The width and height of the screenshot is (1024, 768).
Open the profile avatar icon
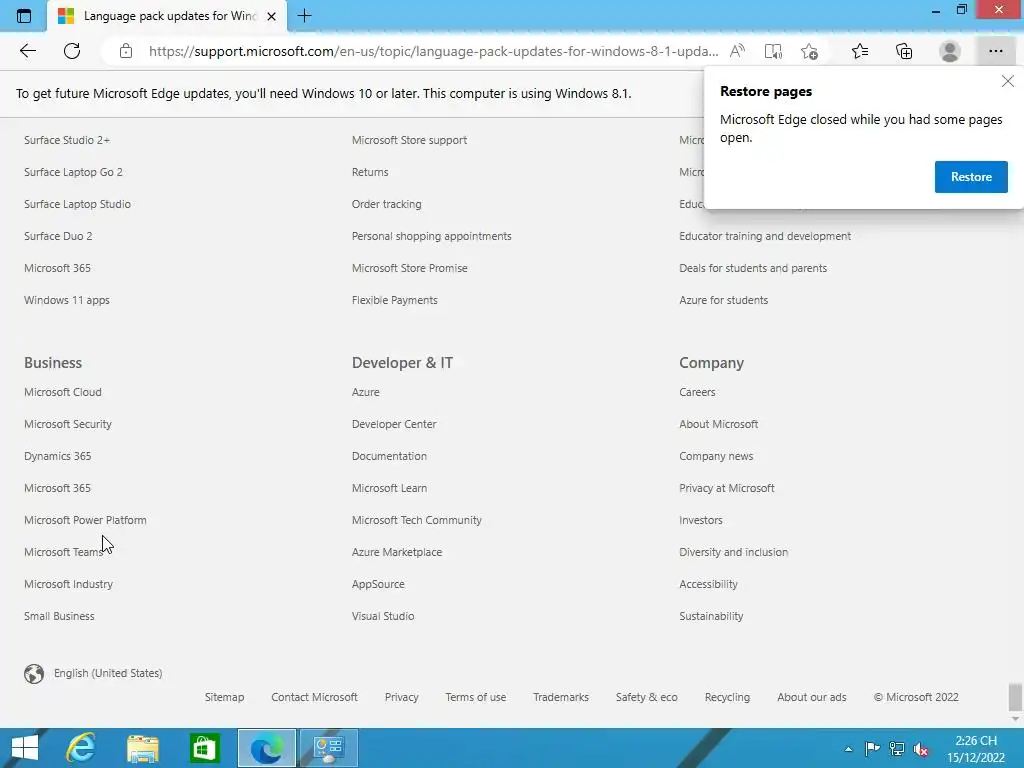pyautogui.click(x=950, y=51)
